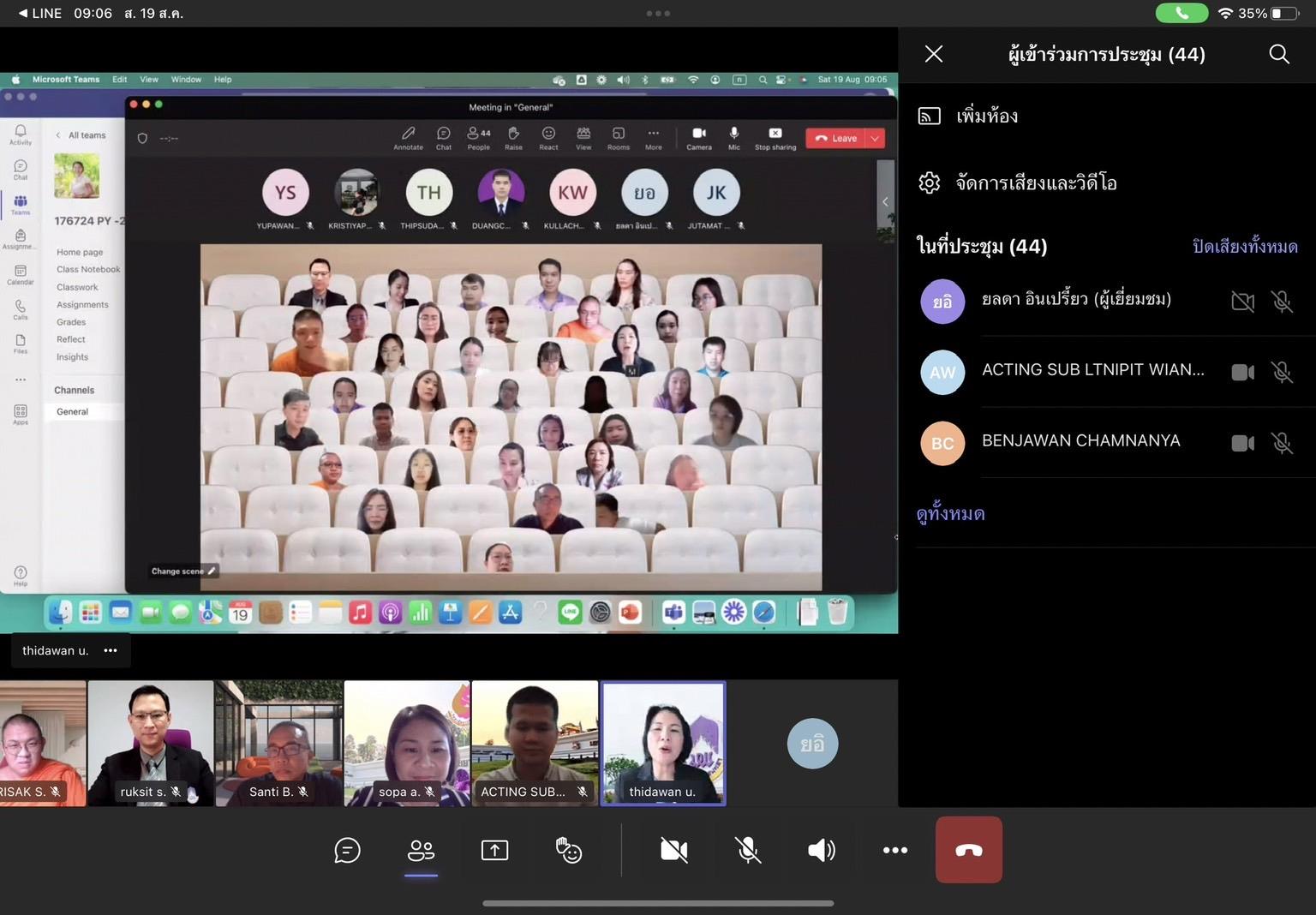
Task: Select ruksit s. video thumbnail
Action: pos(151,744)
